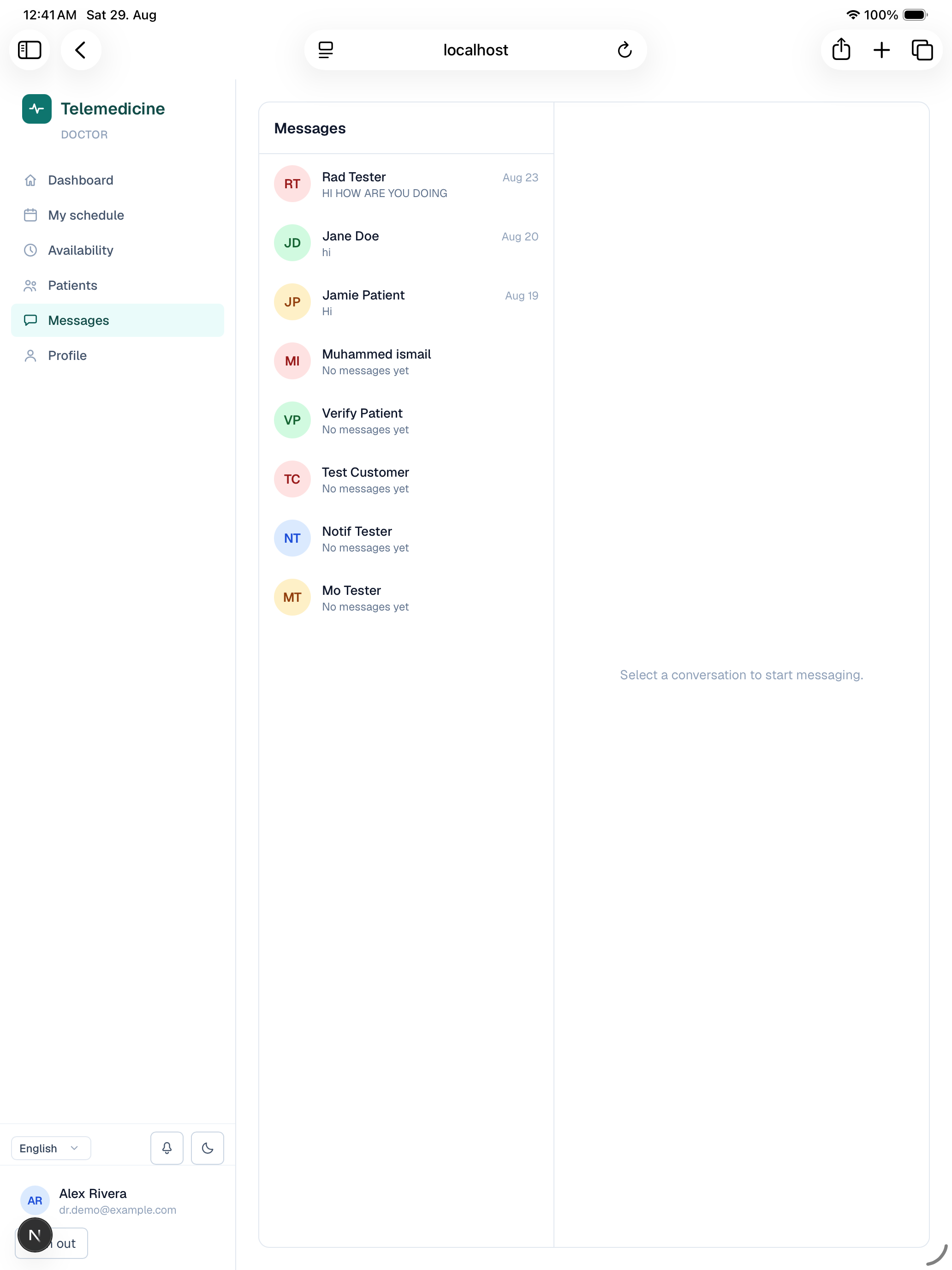Open page settings icon in address bar
Image resolution: width=952 pixels, height=1270 pixels.
tap(326, 50)
